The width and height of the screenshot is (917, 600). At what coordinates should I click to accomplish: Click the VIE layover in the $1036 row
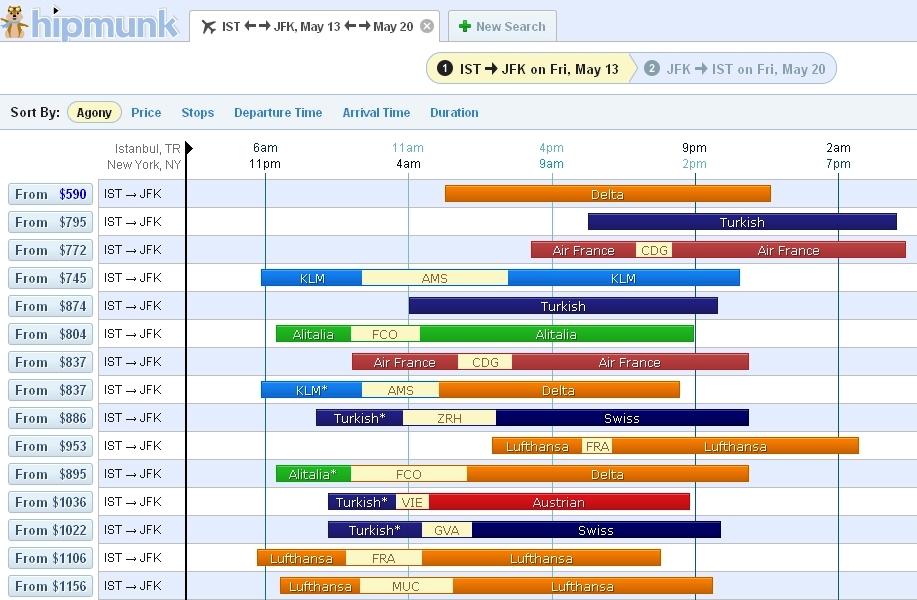tap(412, 502)
